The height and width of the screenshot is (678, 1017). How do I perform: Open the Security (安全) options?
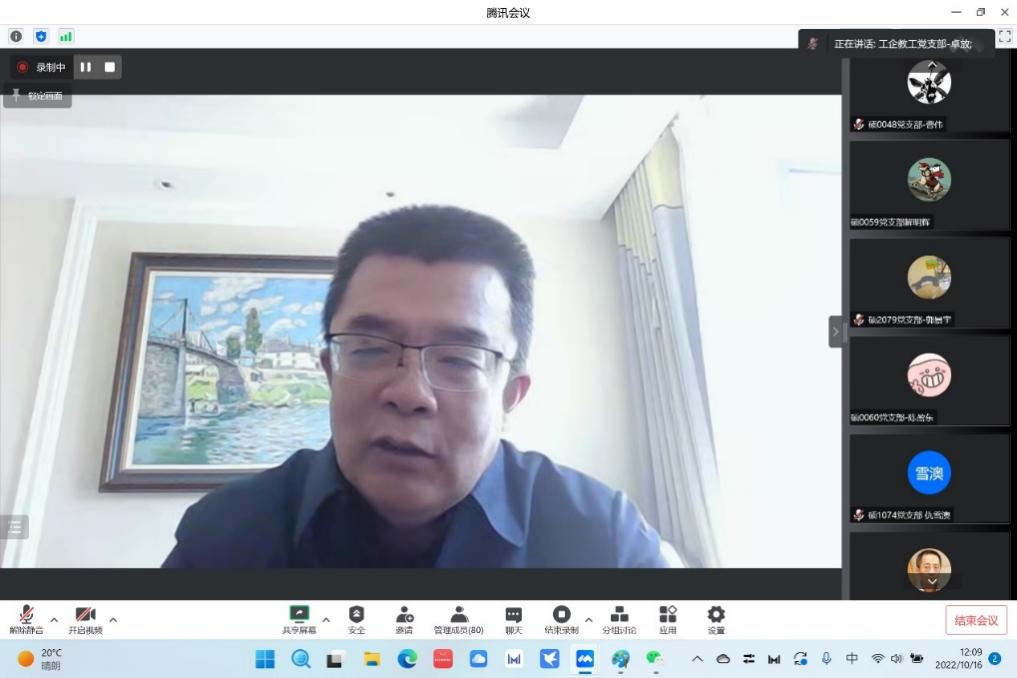356,619
